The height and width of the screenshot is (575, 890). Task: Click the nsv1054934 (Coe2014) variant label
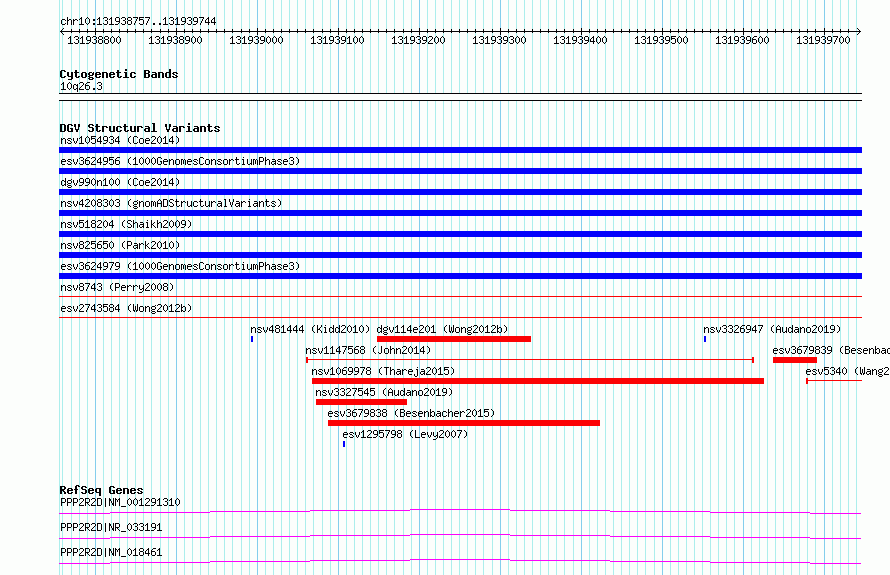point(120,140)
